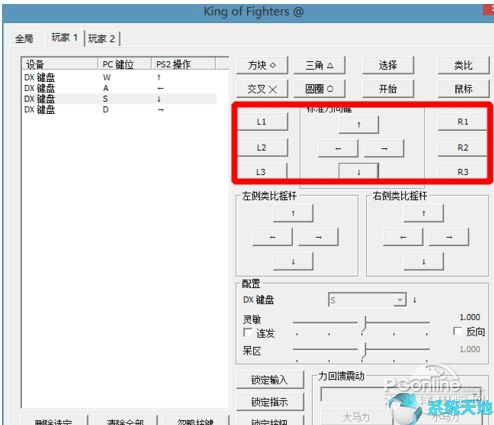This screenshot has width=494, height=425.
Task: Bind the R2 trigger button
Action: pos(463,147)
